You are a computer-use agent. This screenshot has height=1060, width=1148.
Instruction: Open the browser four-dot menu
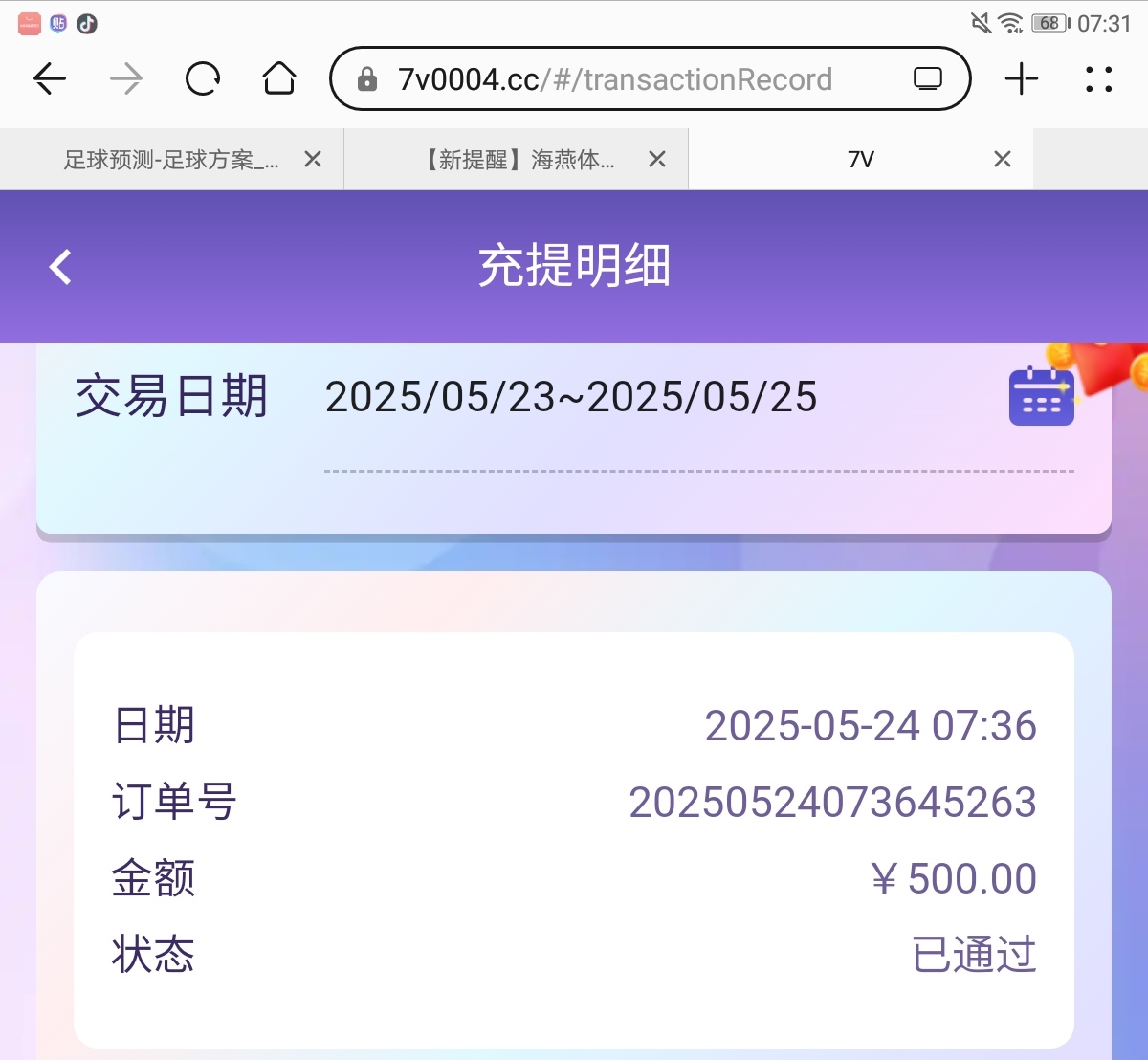click(1098, 78)
